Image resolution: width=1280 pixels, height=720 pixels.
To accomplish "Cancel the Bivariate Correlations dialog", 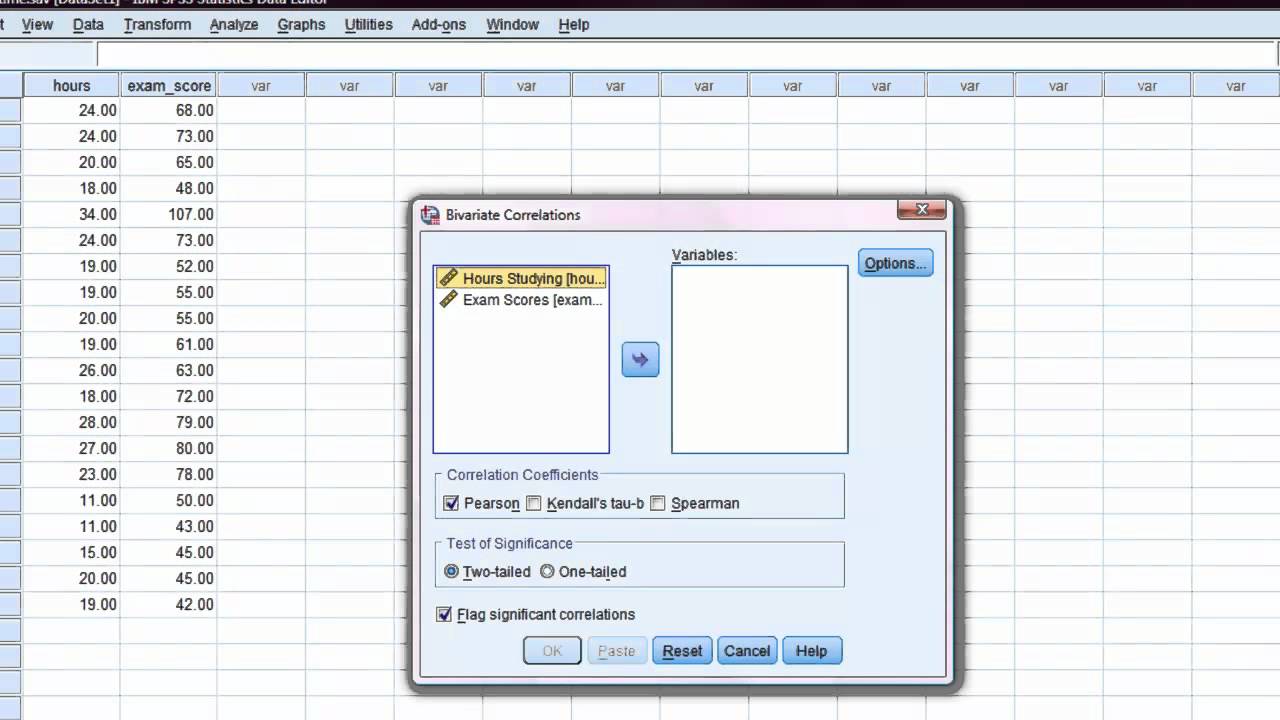I will pyautogui.click(x=747, y=651).
